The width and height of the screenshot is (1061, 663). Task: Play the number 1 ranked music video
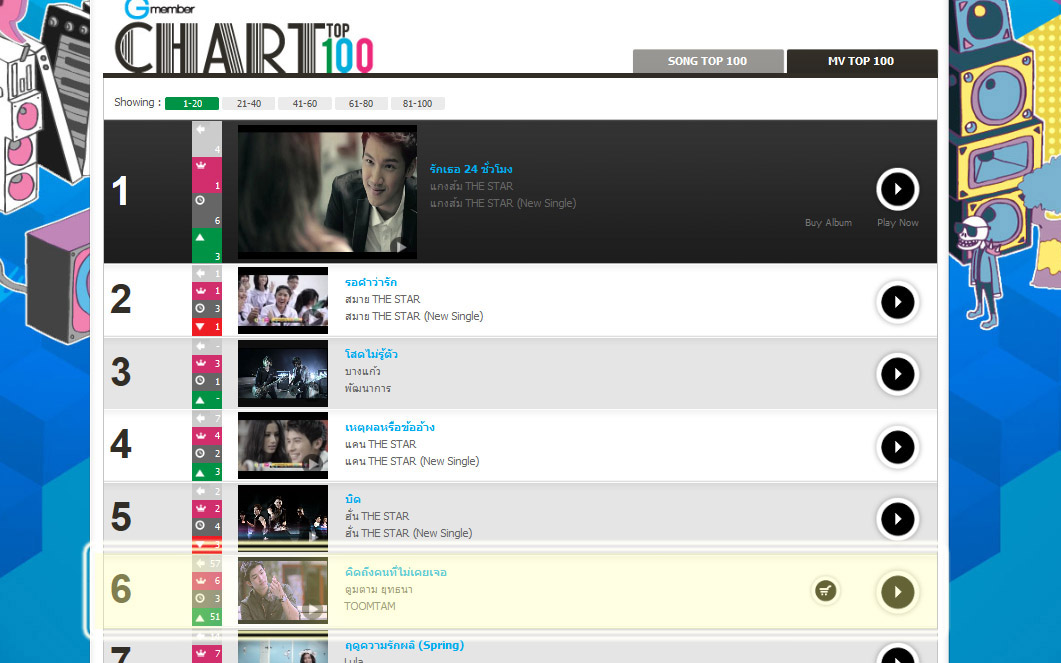(x=897, y=189)
